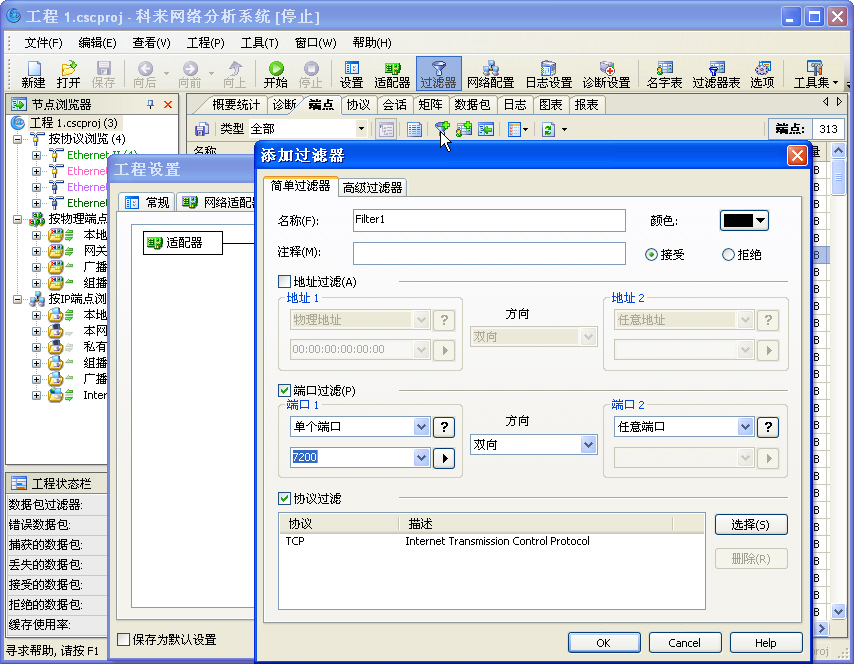Viewport: 854px width, 664px height.
Task: Click OK in the filter dialog
Action: pyautogui.click(x=603, y=643)
